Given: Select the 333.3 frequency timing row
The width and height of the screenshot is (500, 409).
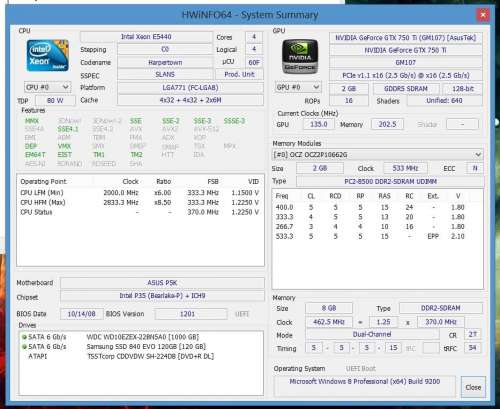Looking at the screenshot, I should pos(370,217).
